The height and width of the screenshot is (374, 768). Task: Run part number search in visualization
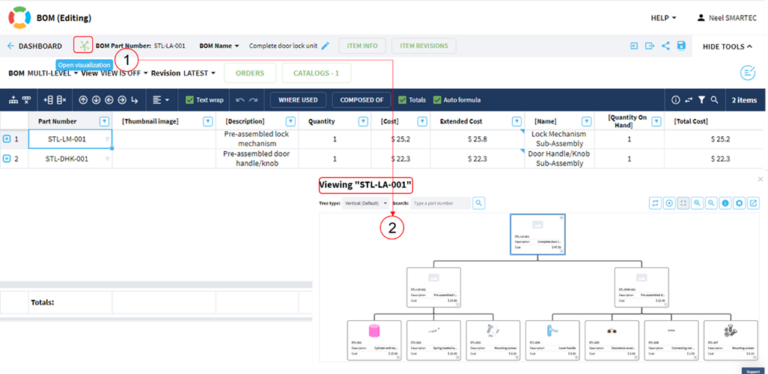click(479, 203)
